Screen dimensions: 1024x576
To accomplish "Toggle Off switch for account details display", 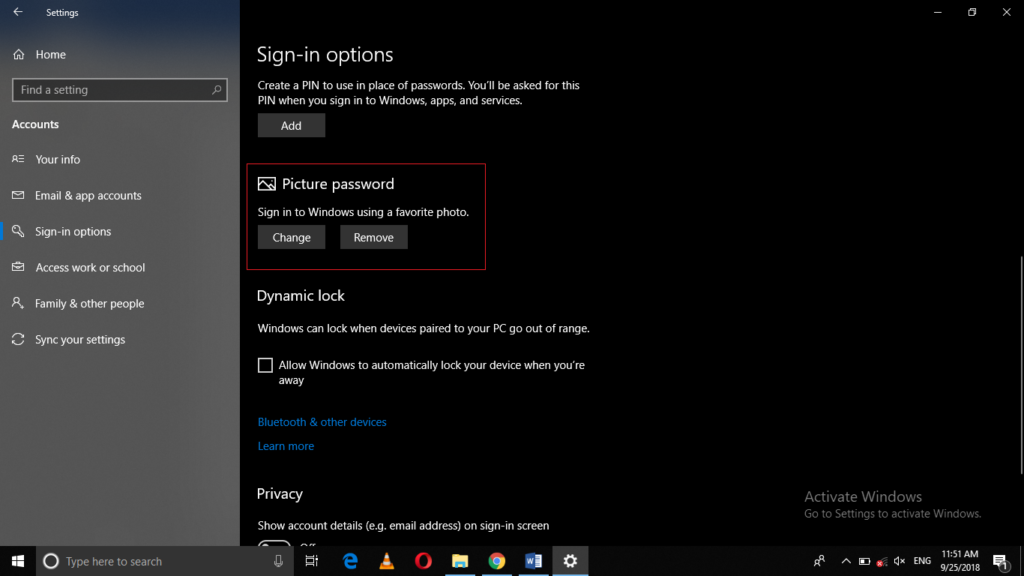I will [x=276, y=549].
